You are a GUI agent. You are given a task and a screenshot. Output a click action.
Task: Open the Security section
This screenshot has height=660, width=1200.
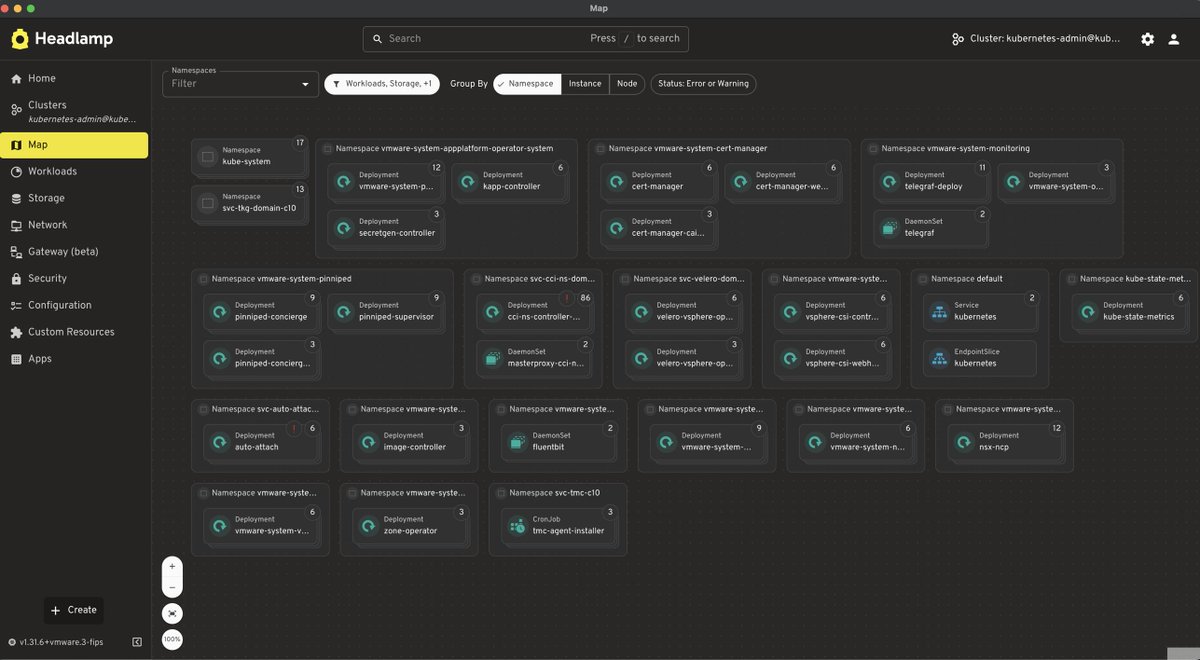coord(74,278)
